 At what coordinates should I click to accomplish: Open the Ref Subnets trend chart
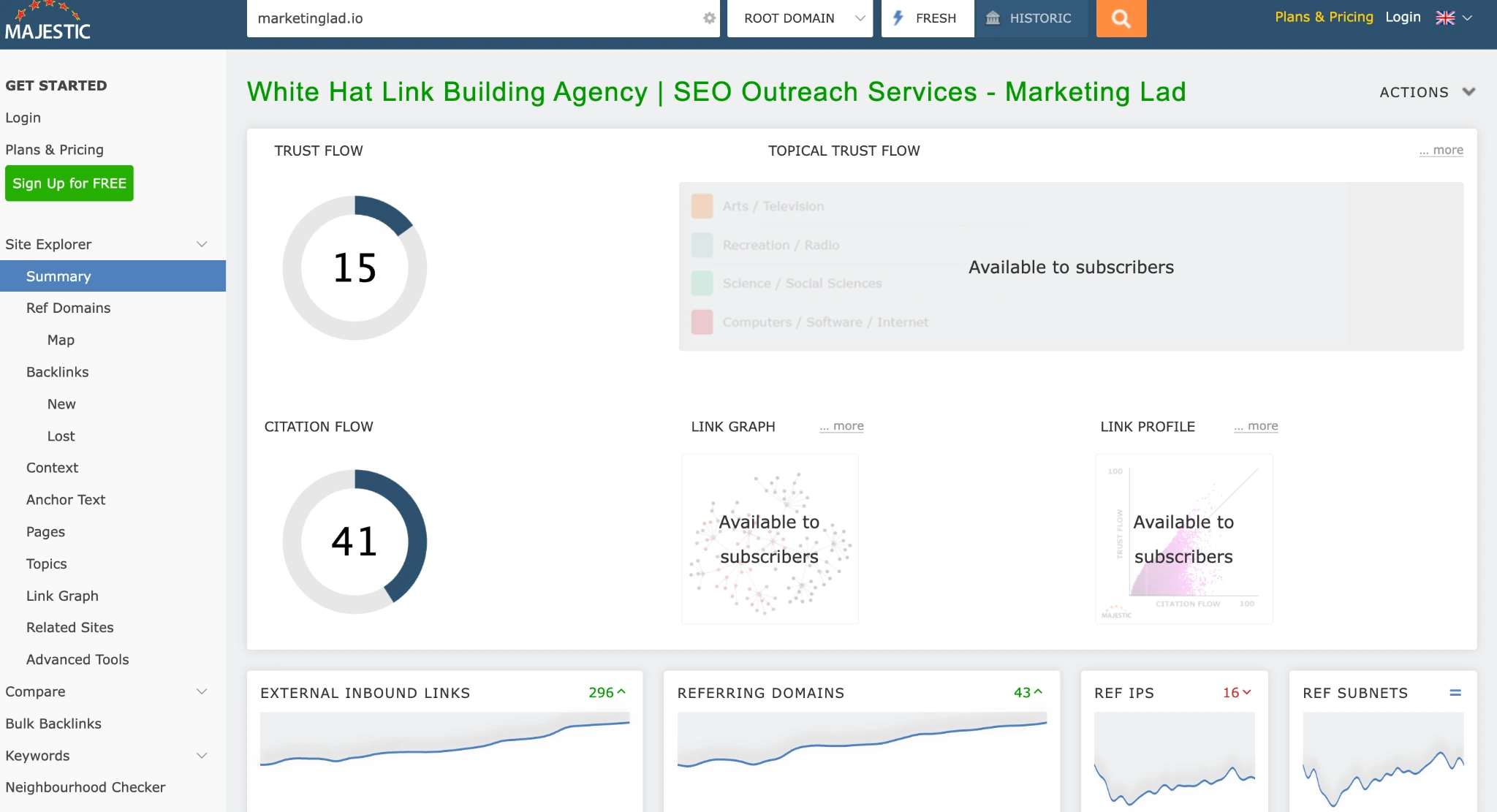tap(1383, 760)
